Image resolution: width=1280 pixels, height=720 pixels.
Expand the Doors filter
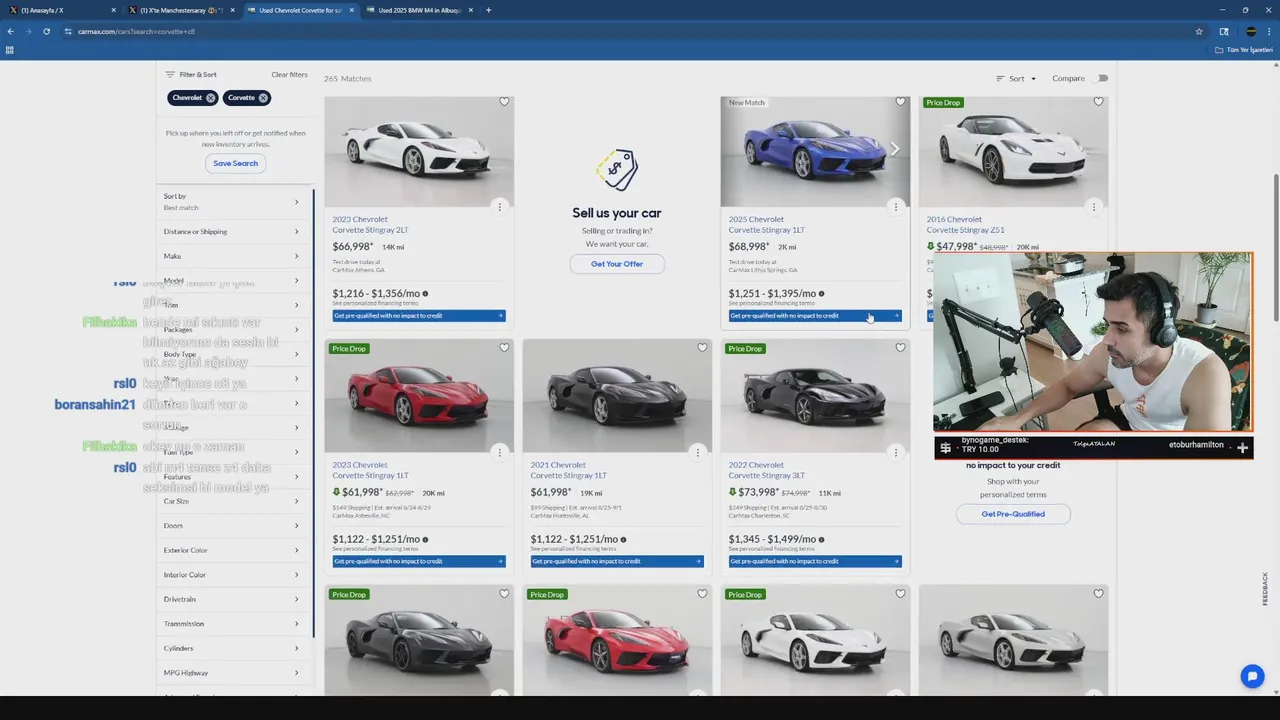click(235, 526)
